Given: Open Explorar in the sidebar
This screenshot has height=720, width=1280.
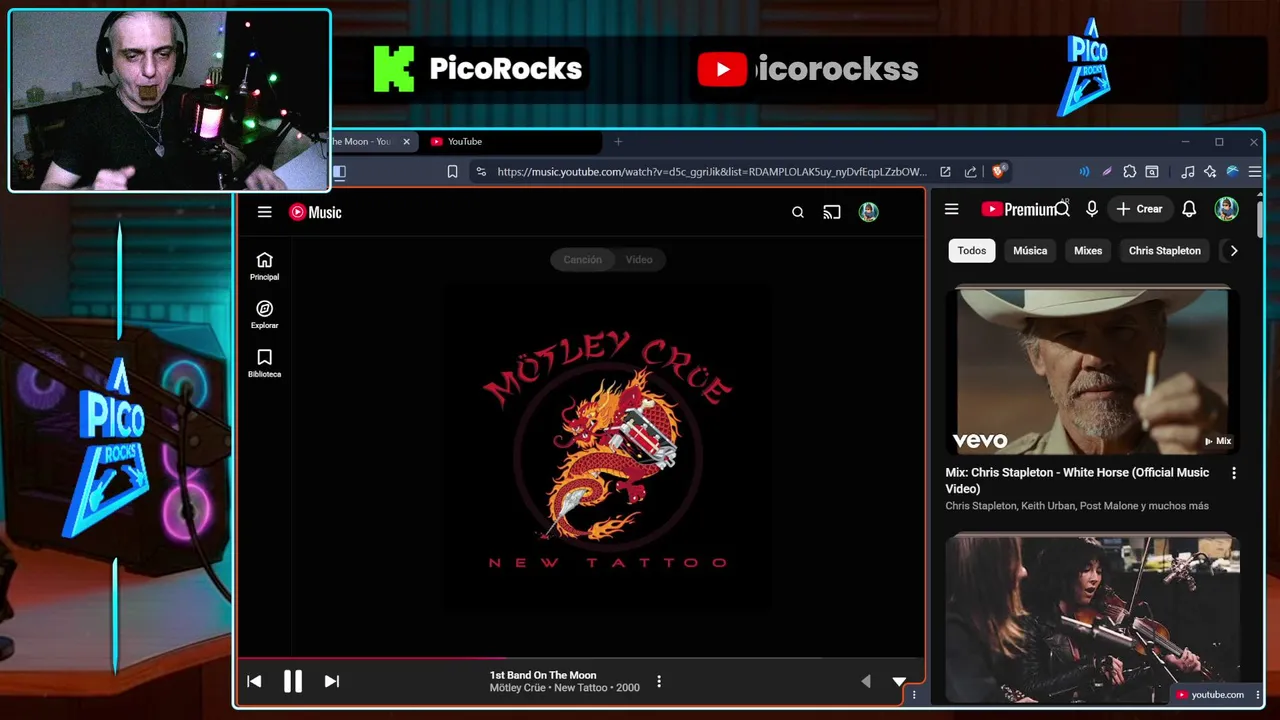Looking at the screenshot, I should point(264,315).
